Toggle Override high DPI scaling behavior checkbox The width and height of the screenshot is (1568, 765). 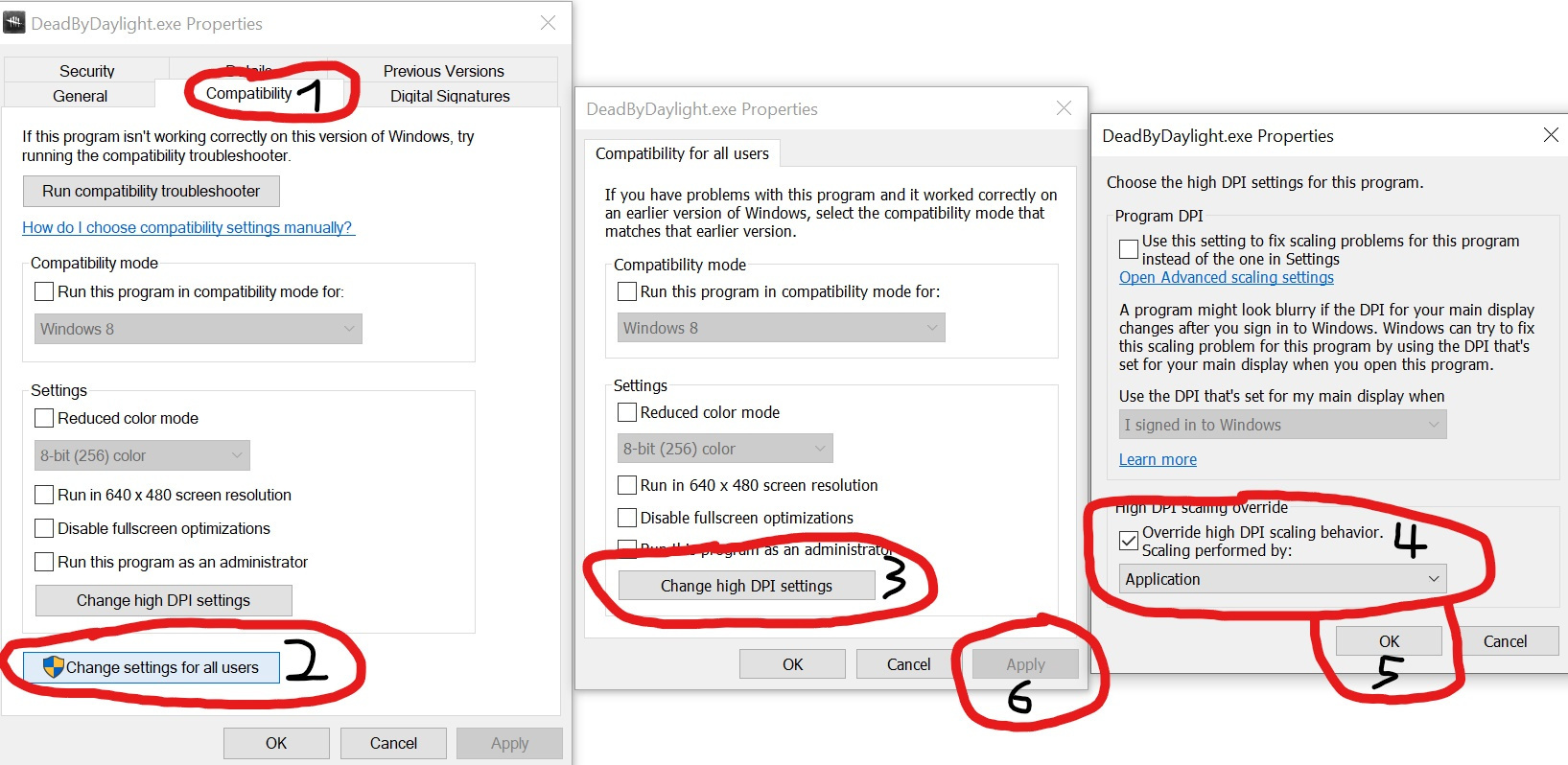coord(1129,541)
